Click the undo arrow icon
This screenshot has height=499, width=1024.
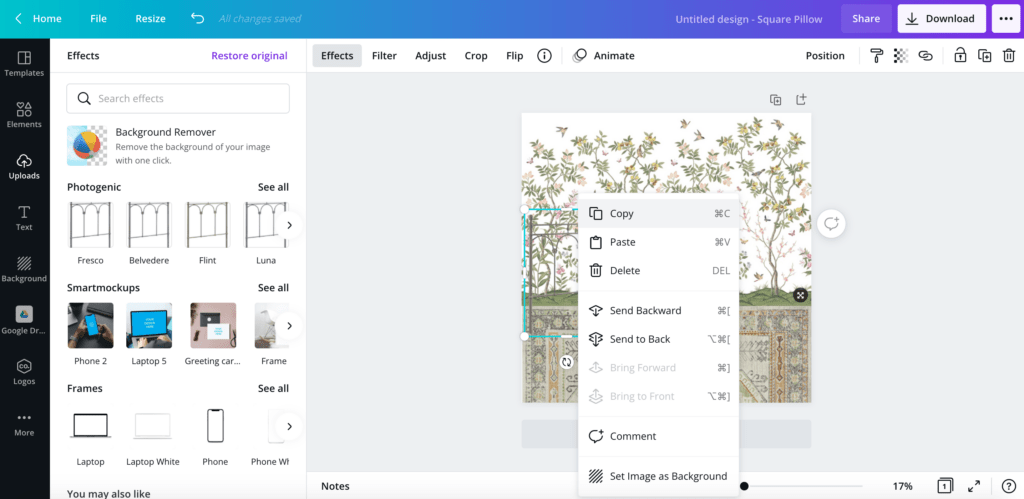(197, 18)
